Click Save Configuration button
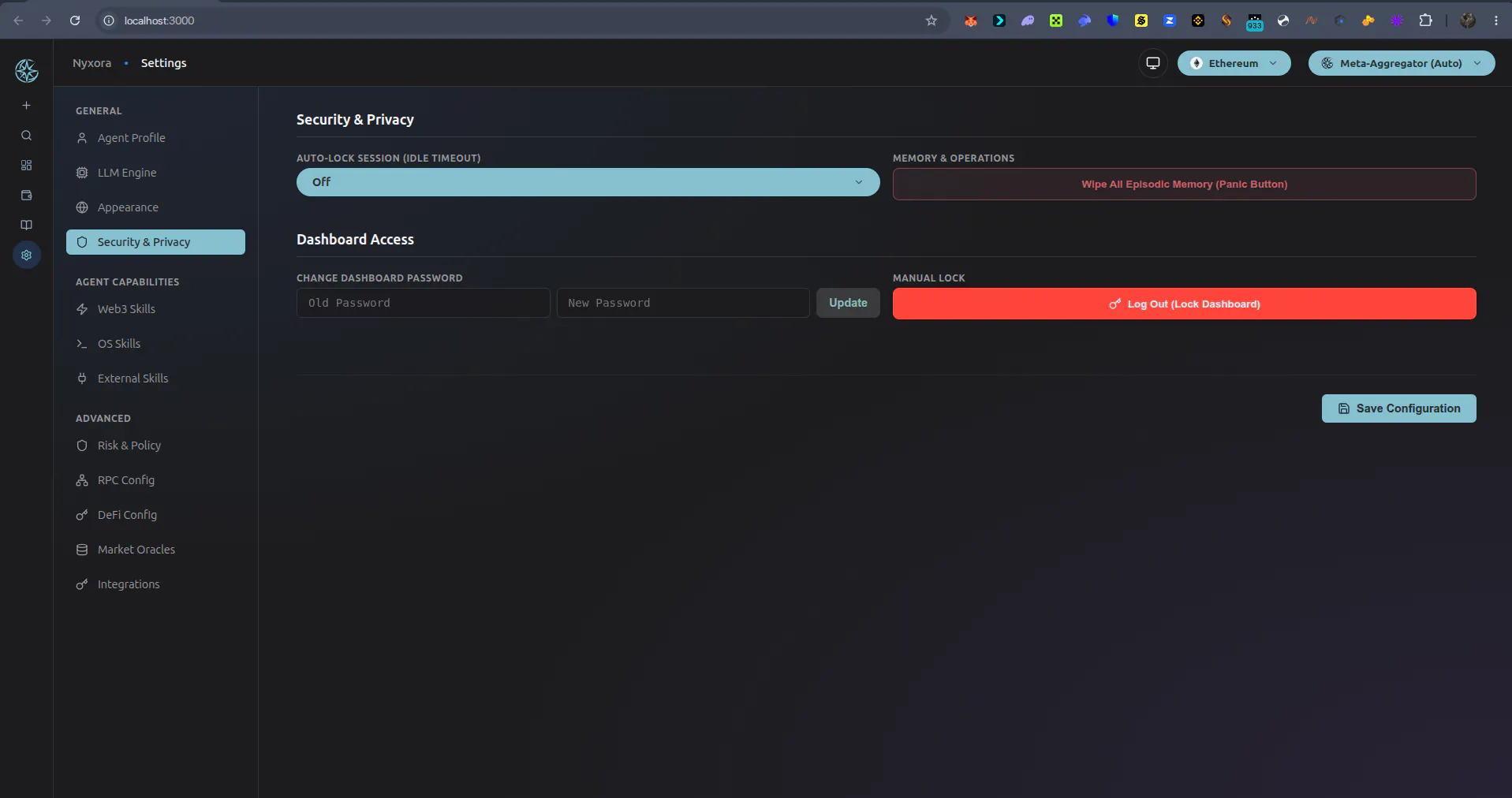Viewport: 1512px width, 798px height. 1399,408
